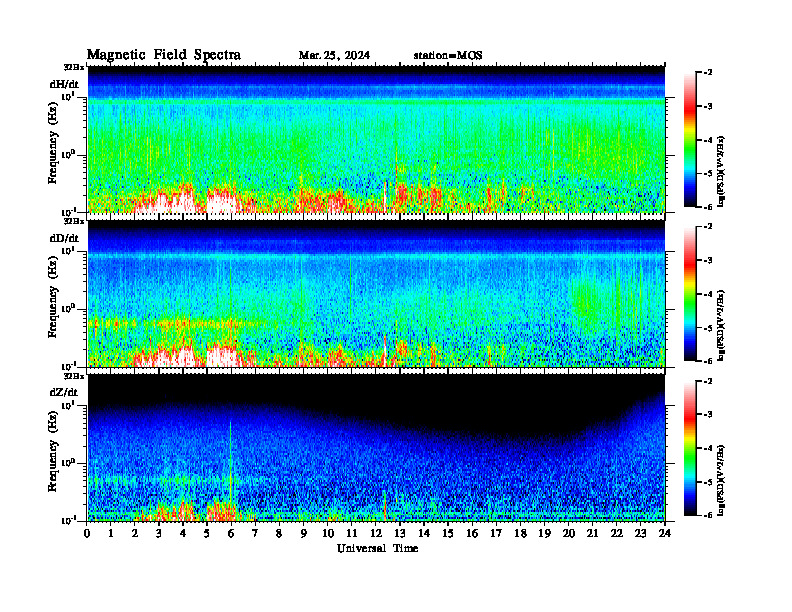Click the dZ/dt panel color scale bar

689,448
